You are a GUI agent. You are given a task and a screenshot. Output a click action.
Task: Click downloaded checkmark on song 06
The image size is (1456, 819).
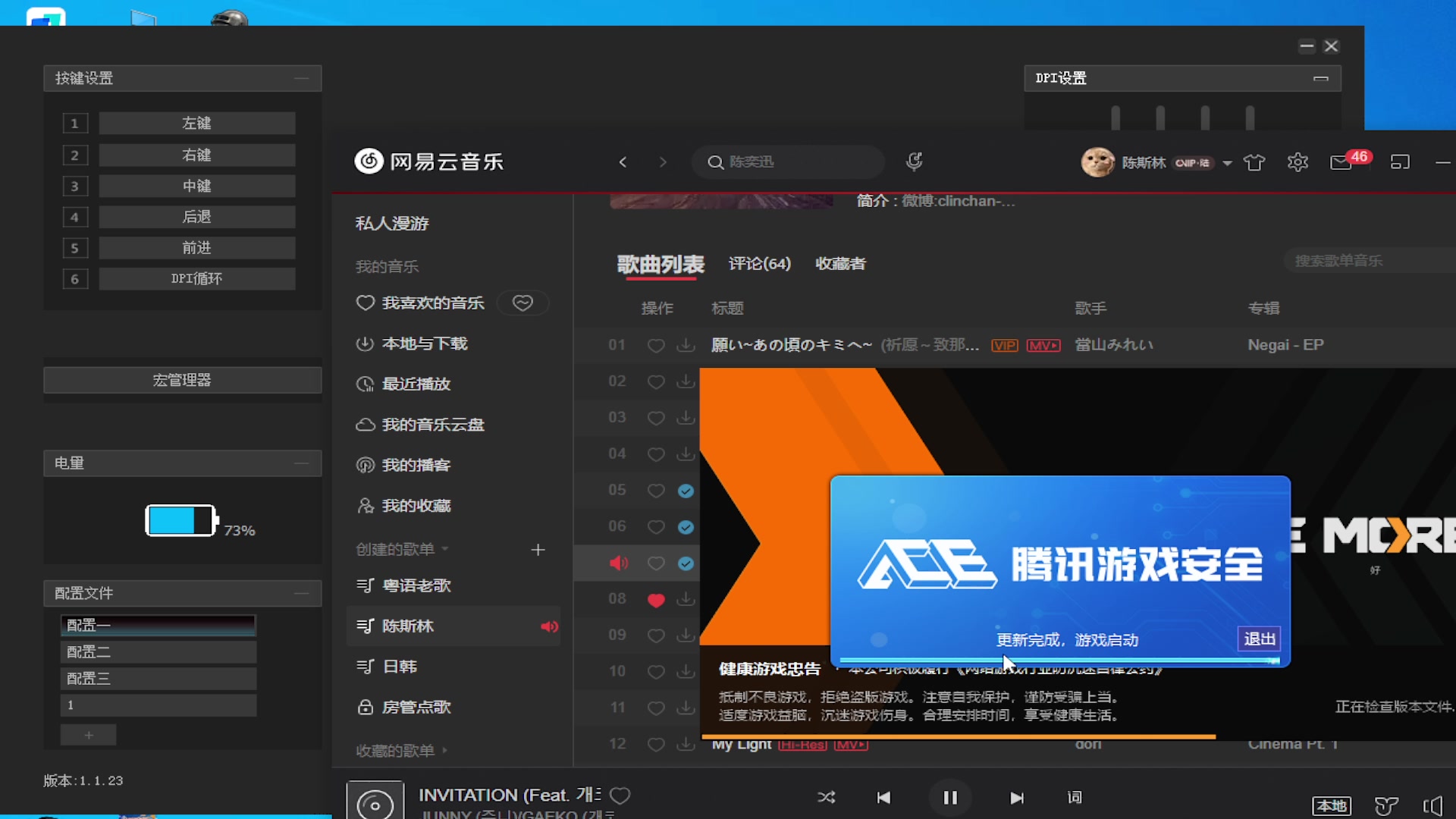[686, 527]
